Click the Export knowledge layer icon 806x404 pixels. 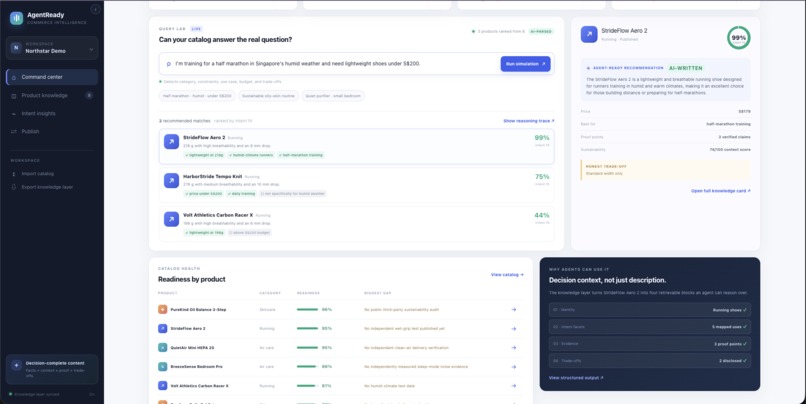click(x=14, y=187)
